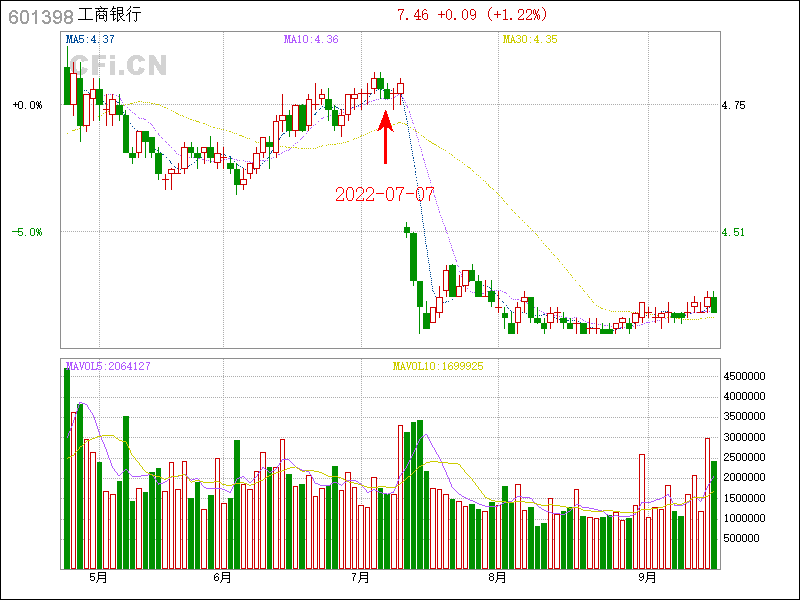
Task: Click the 500000 volume axis label
Action: point(741,538)
